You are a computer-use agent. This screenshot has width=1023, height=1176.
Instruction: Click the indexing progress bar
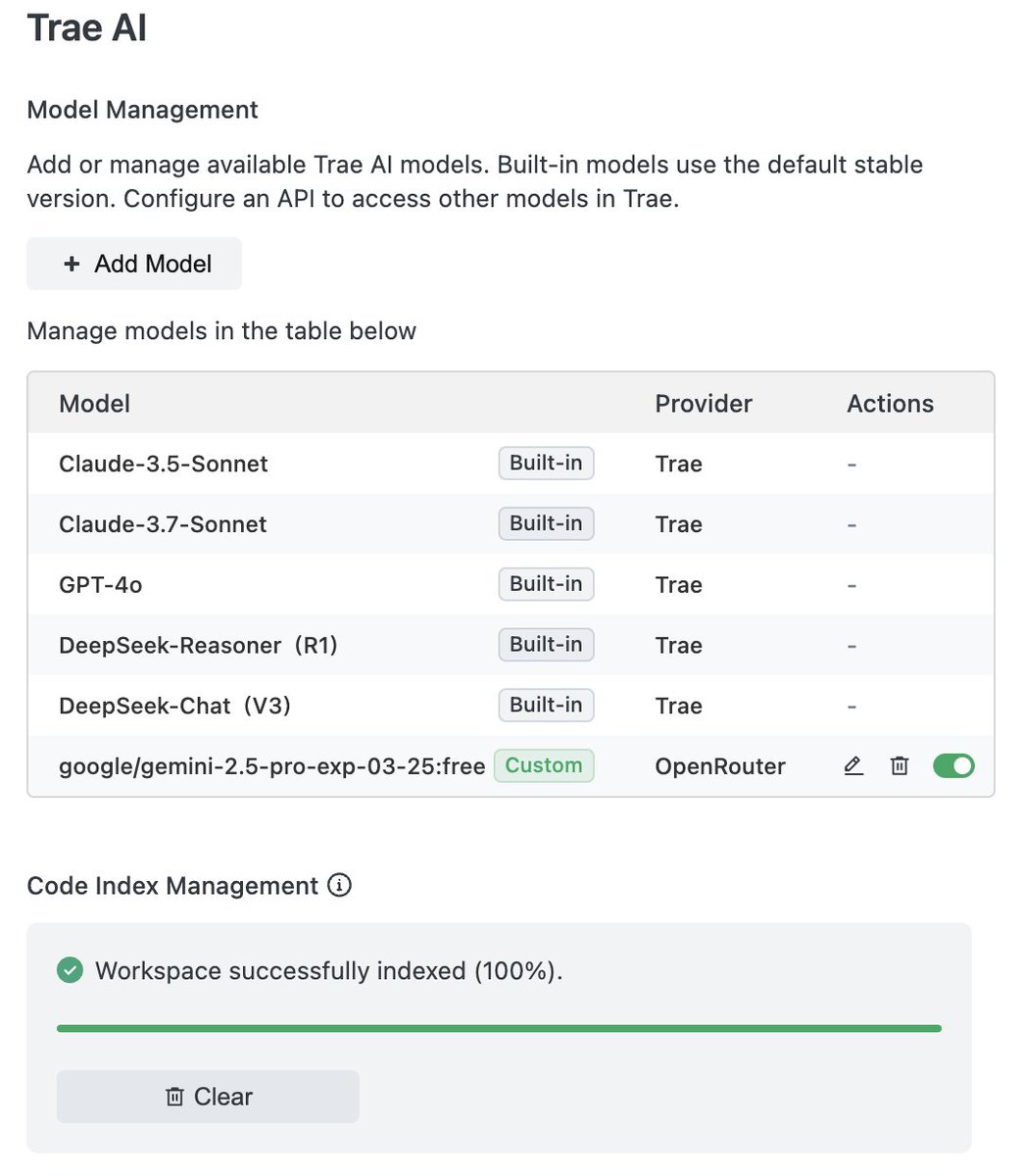(499, 1028)
